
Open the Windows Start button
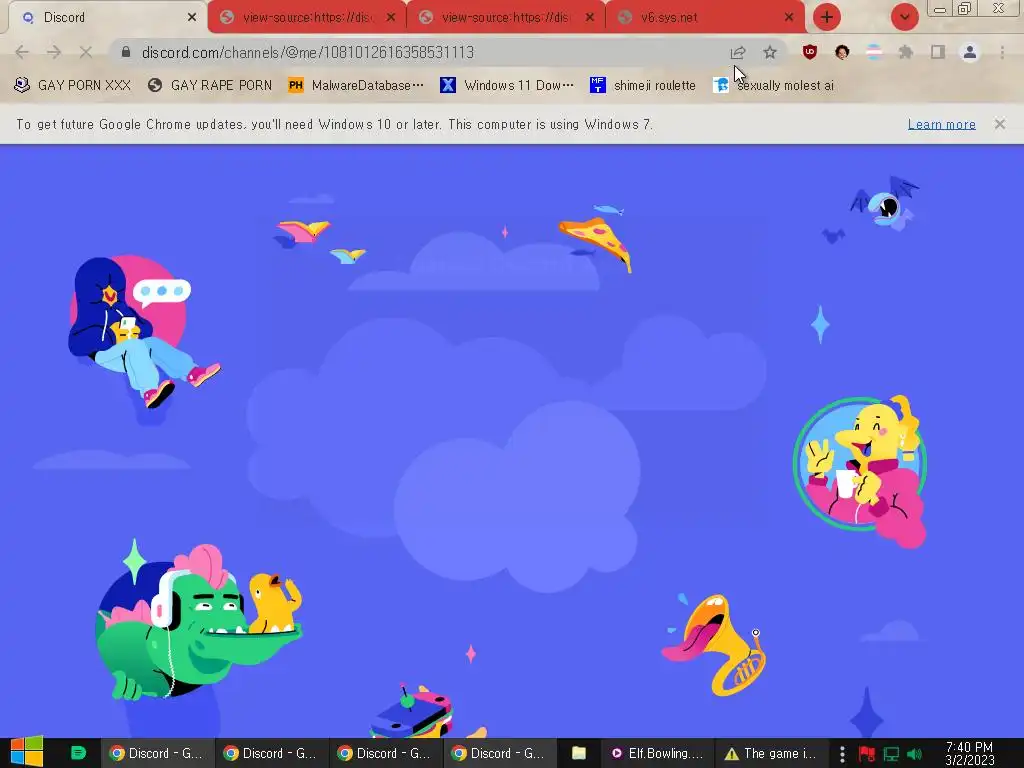coord(27,752)
